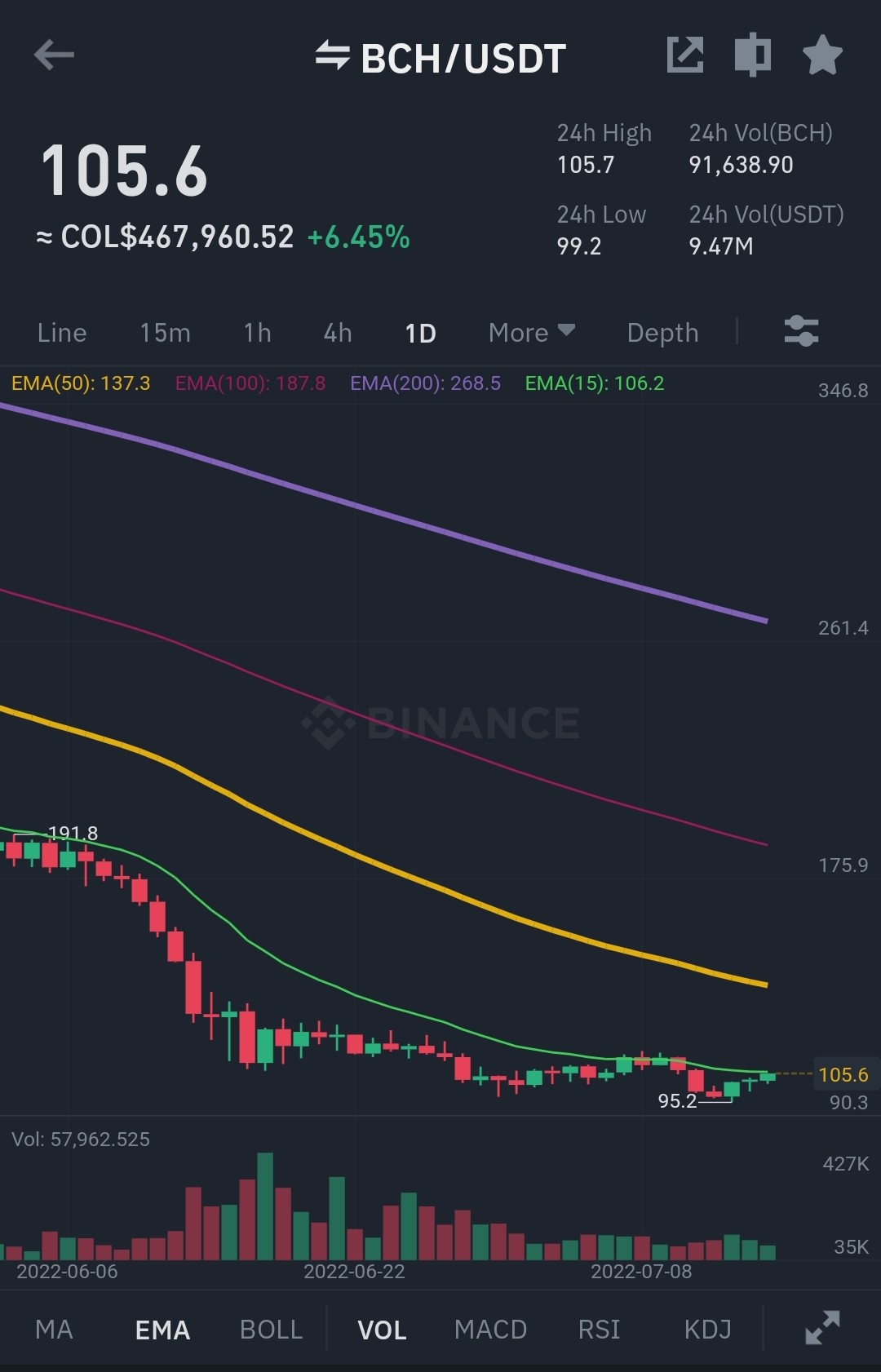881x1372 pixels.
Task: Expand chart to fullscreen
Action: 822,1328
